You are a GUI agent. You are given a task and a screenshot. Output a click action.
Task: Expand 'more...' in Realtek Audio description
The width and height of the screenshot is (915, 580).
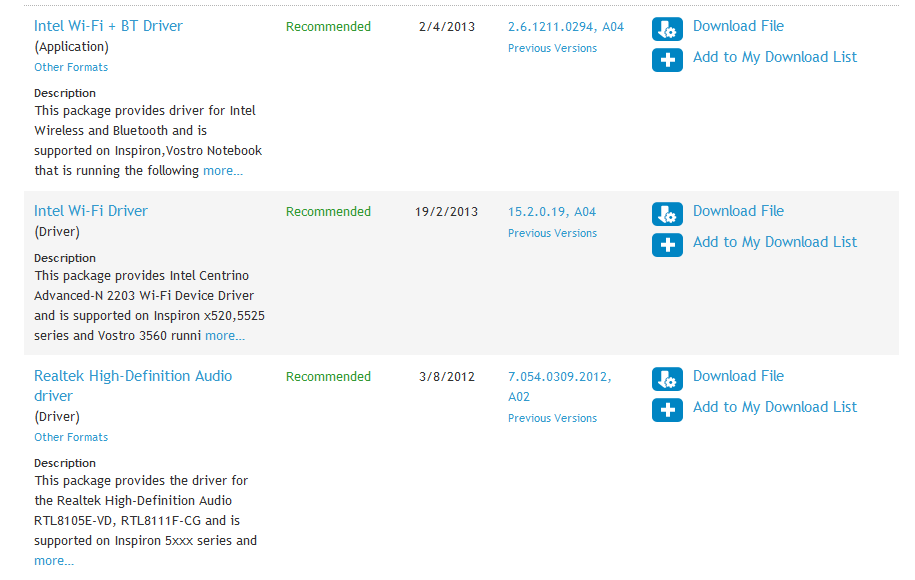click(54, 561)
